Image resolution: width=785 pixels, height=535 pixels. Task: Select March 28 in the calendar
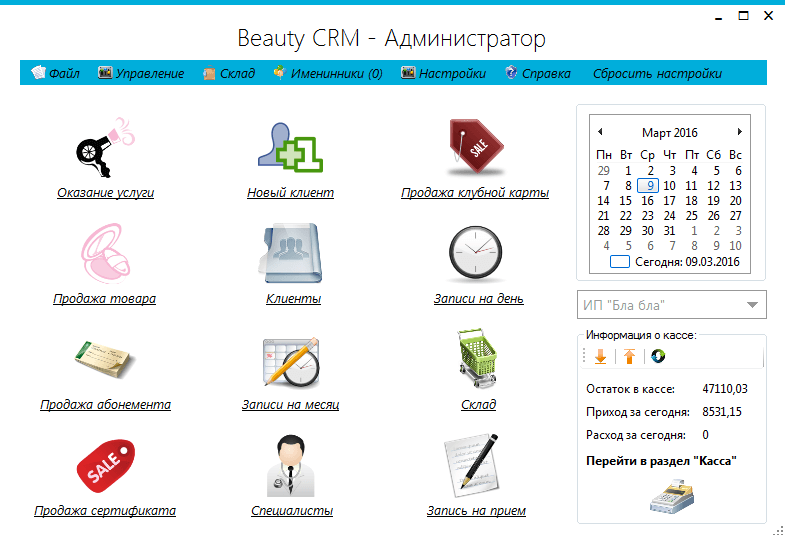tap(603, 231)
